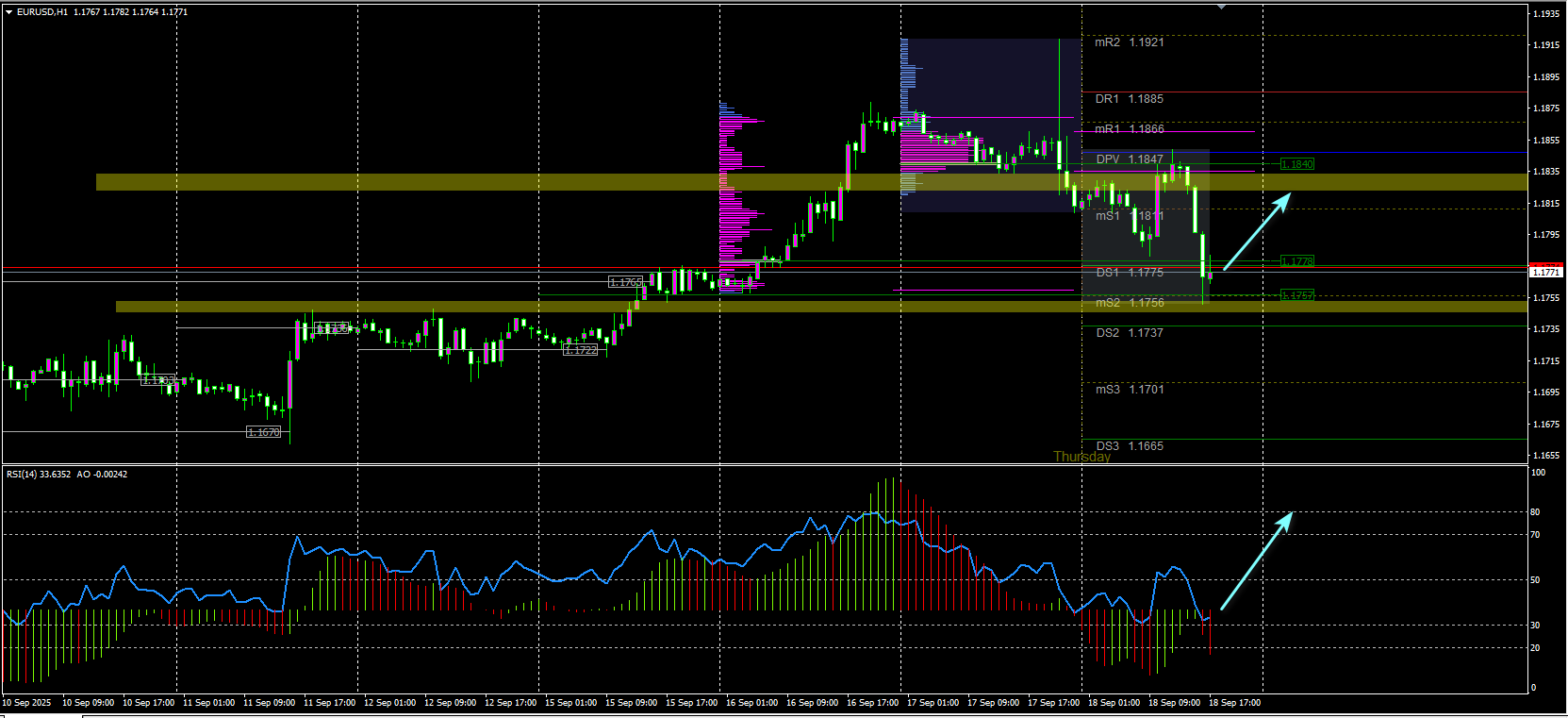Select the green 1.1778 level price tag
This screenshot has width=1568, height=718.
tap(1296, 261)
